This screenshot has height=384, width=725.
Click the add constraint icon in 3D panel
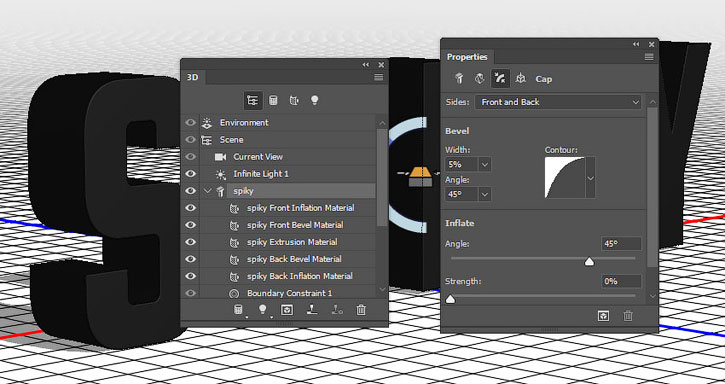(x=337, y=310)
